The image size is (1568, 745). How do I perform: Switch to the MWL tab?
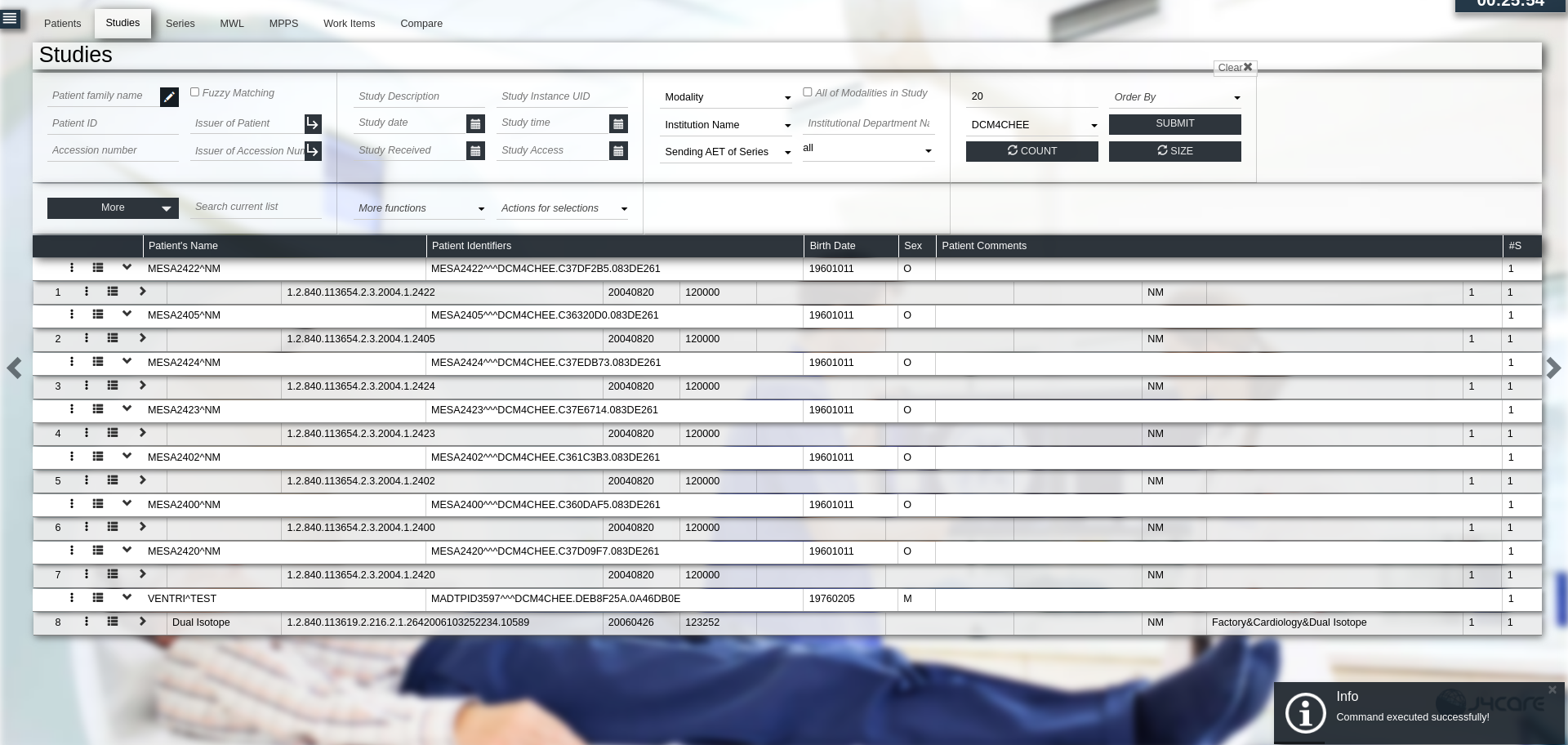[x=231, y=24]
